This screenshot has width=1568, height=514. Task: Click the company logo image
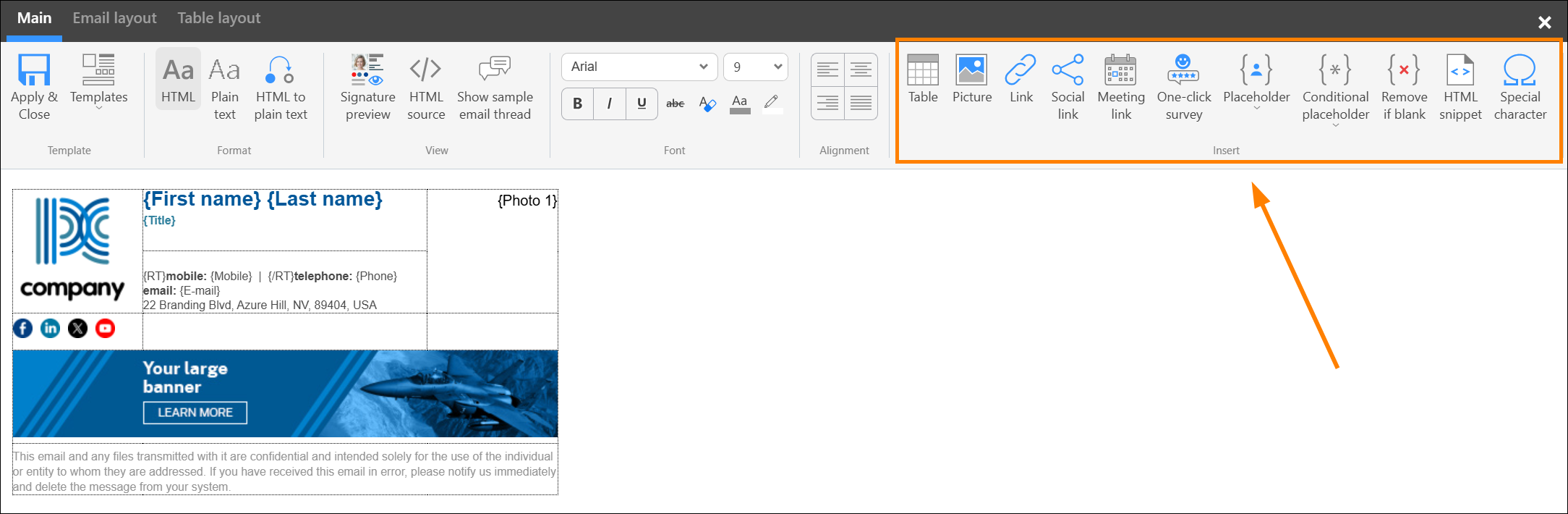pos(72,248)
